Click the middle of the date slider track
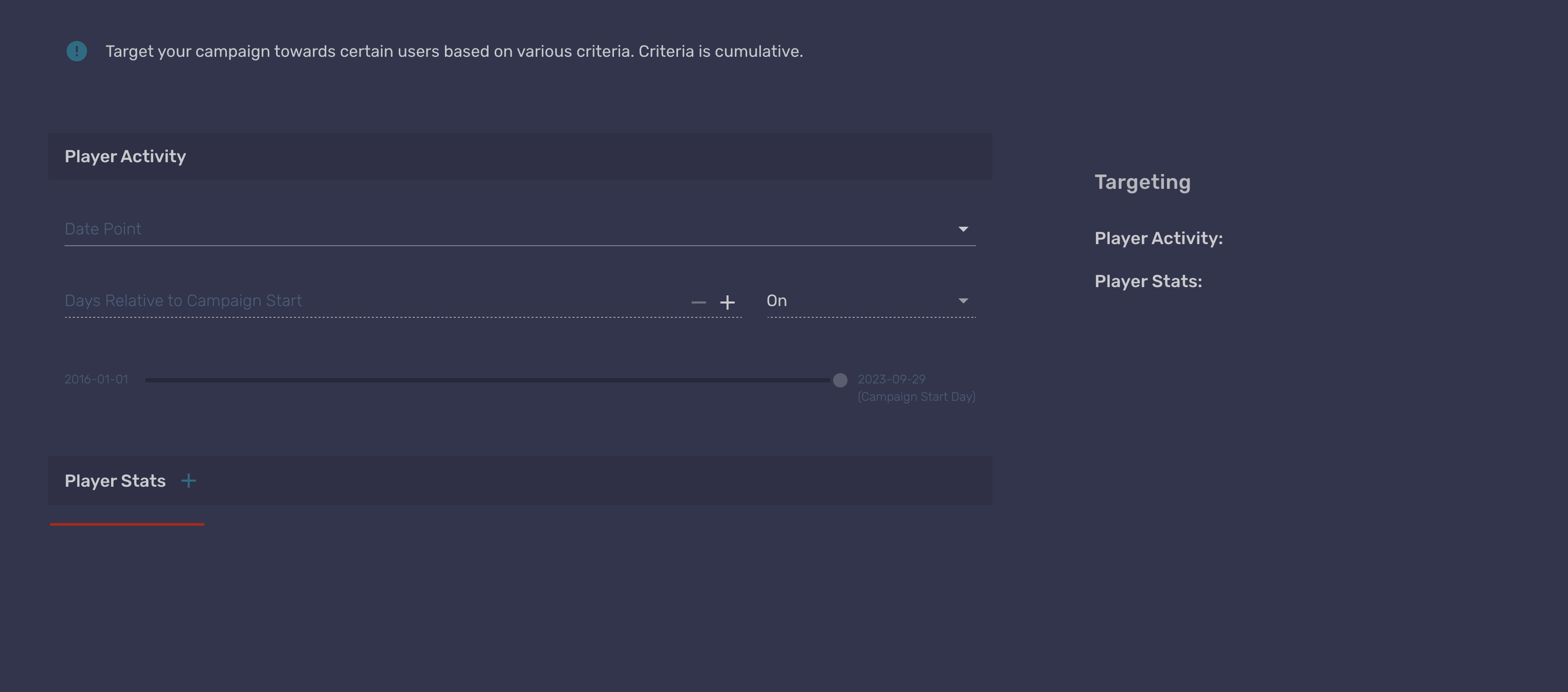 [x=487, y=380]
